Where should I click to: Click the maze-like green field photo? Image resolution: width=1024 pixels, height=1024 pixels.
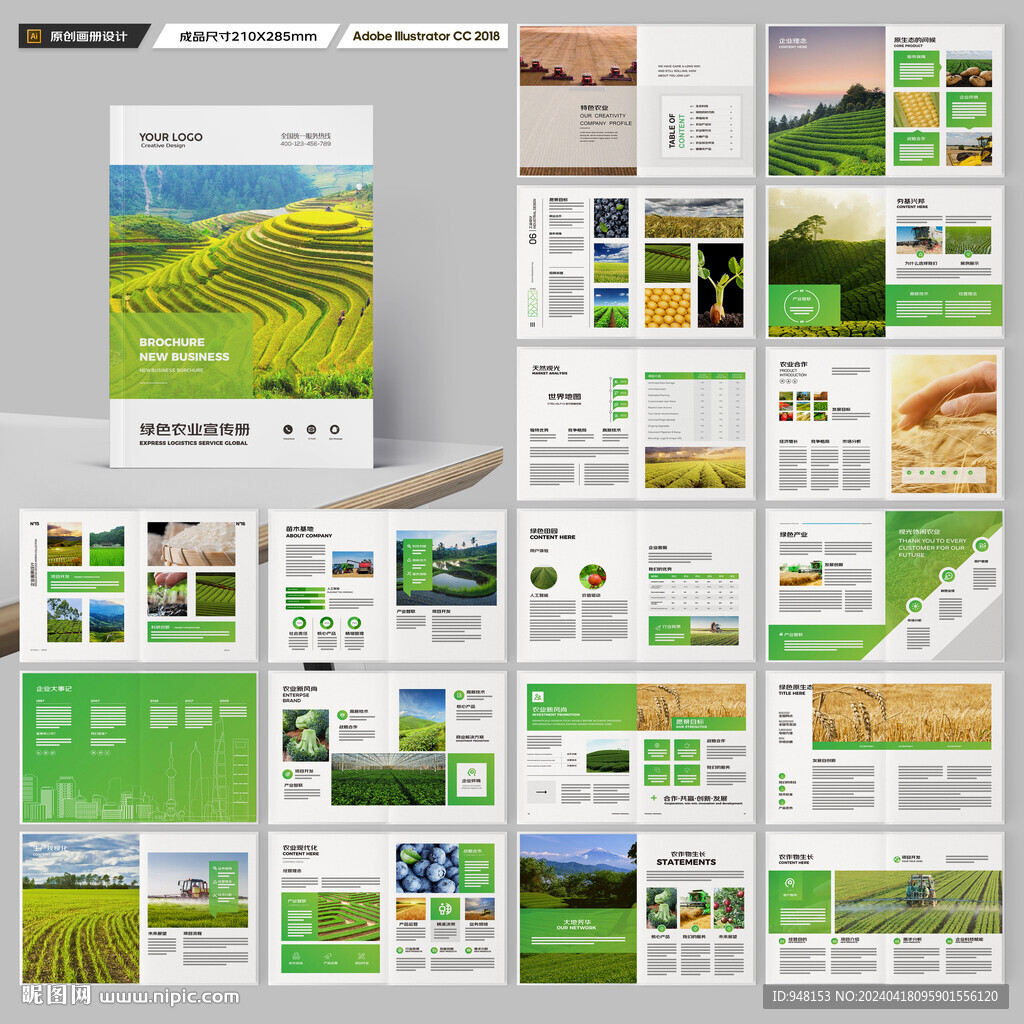click(348, 918)
